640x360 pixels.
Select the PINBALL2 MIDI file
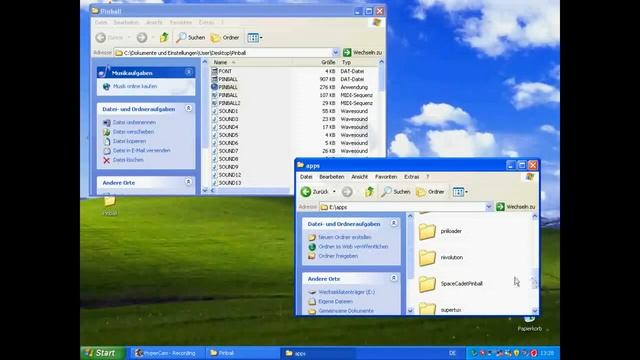point(226,103)
